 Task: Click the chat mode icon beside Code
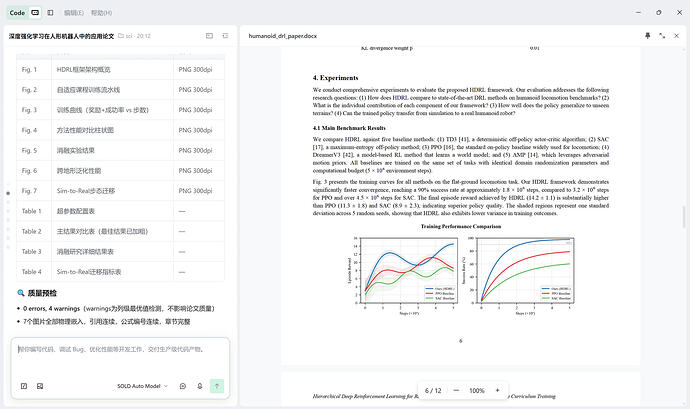click(x=35, y=13)
